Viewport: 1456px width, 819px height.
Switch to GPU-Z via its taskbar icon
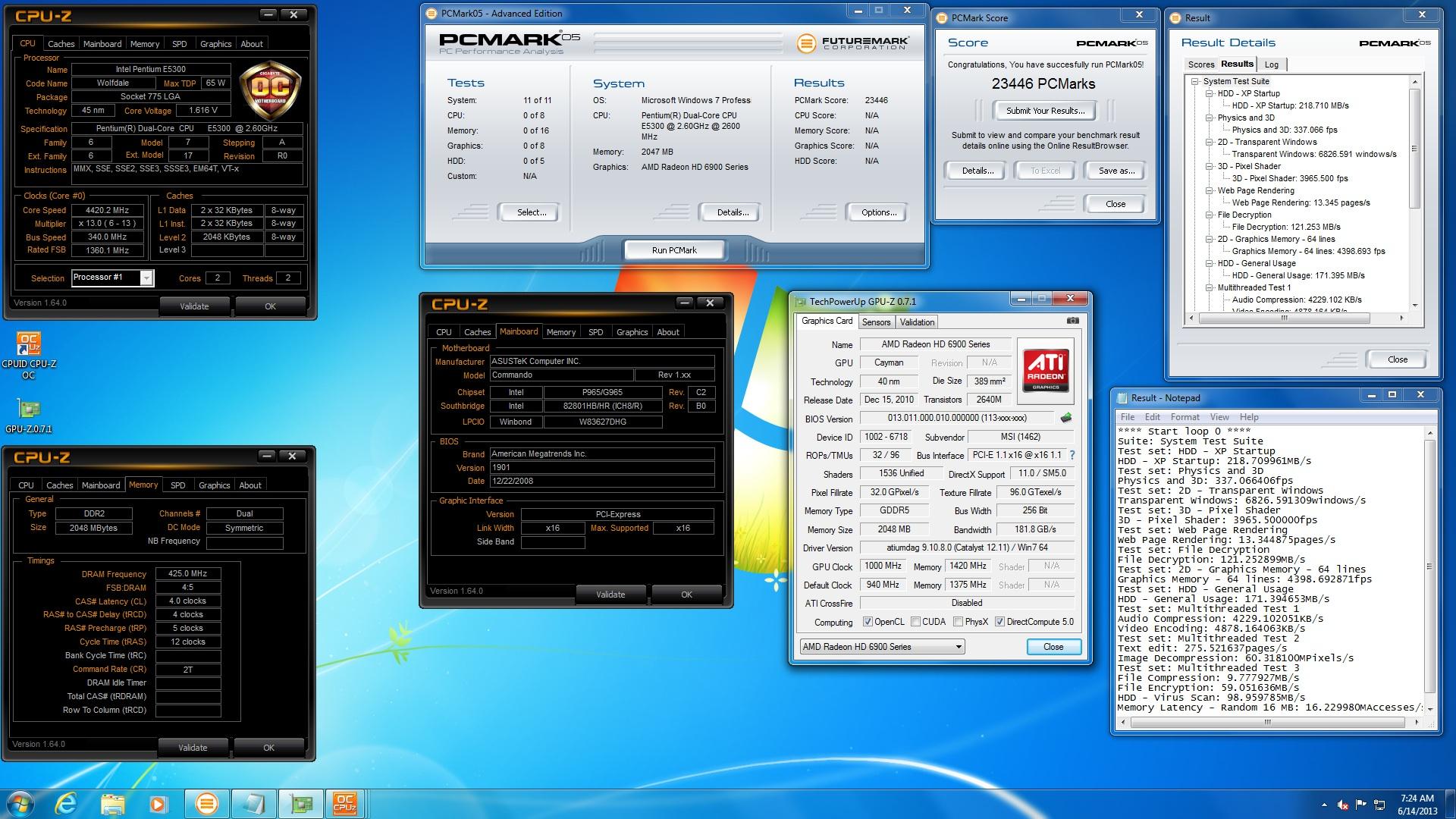point(301,804)
